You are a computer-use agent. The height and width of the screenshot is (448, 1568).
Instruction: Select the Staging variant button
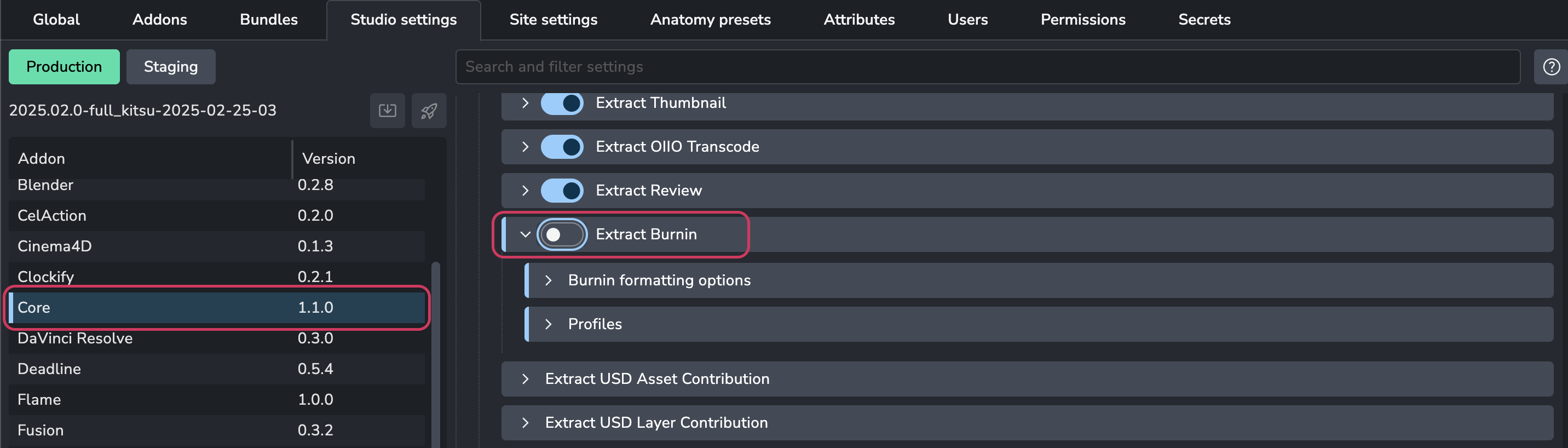(170, 67)
